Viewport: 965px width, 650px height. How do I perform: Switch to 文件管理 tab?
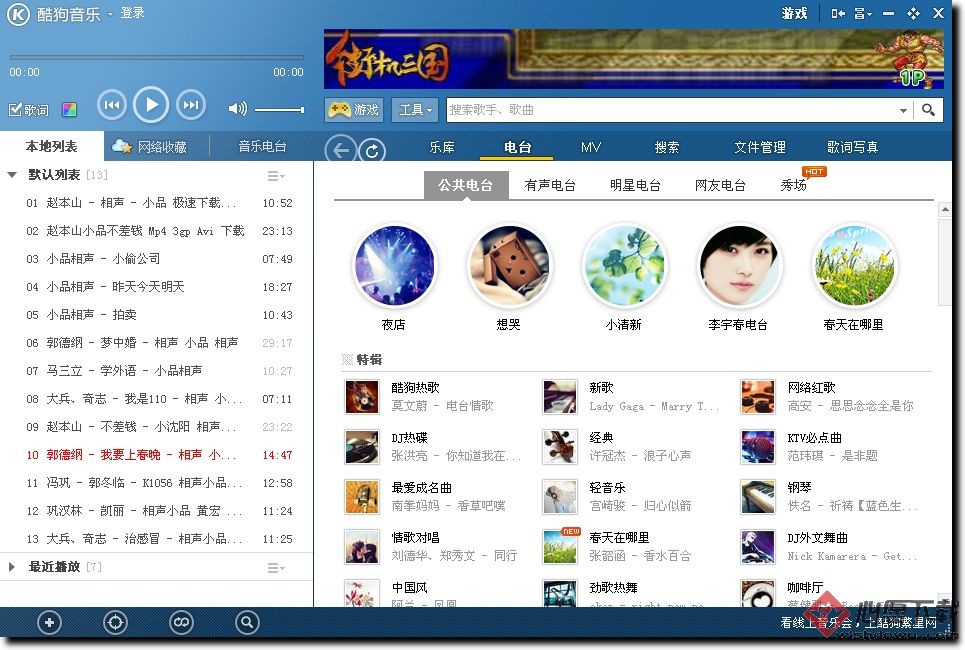[x=759, y=147]
